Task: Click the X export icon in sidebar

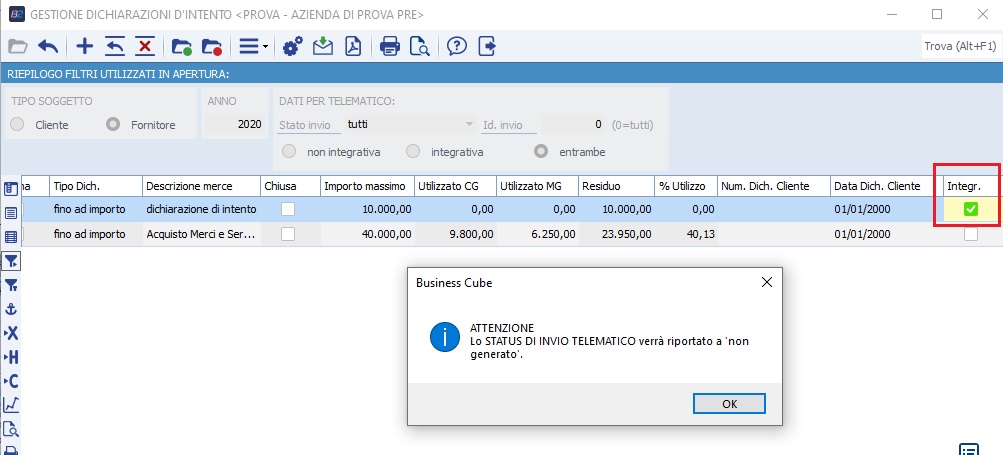Action: [x=11, y=333]
